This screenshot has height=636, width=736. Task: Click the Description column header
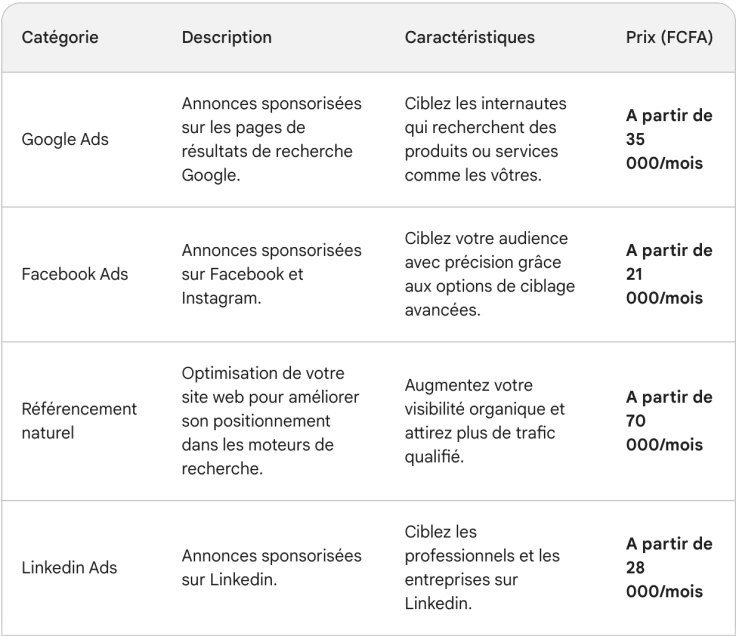pyautogui.click(x=226, y=38)
